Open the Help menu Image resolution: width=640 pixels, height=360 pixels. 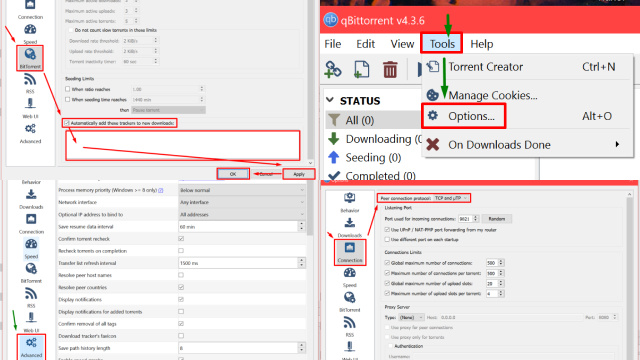482,44
